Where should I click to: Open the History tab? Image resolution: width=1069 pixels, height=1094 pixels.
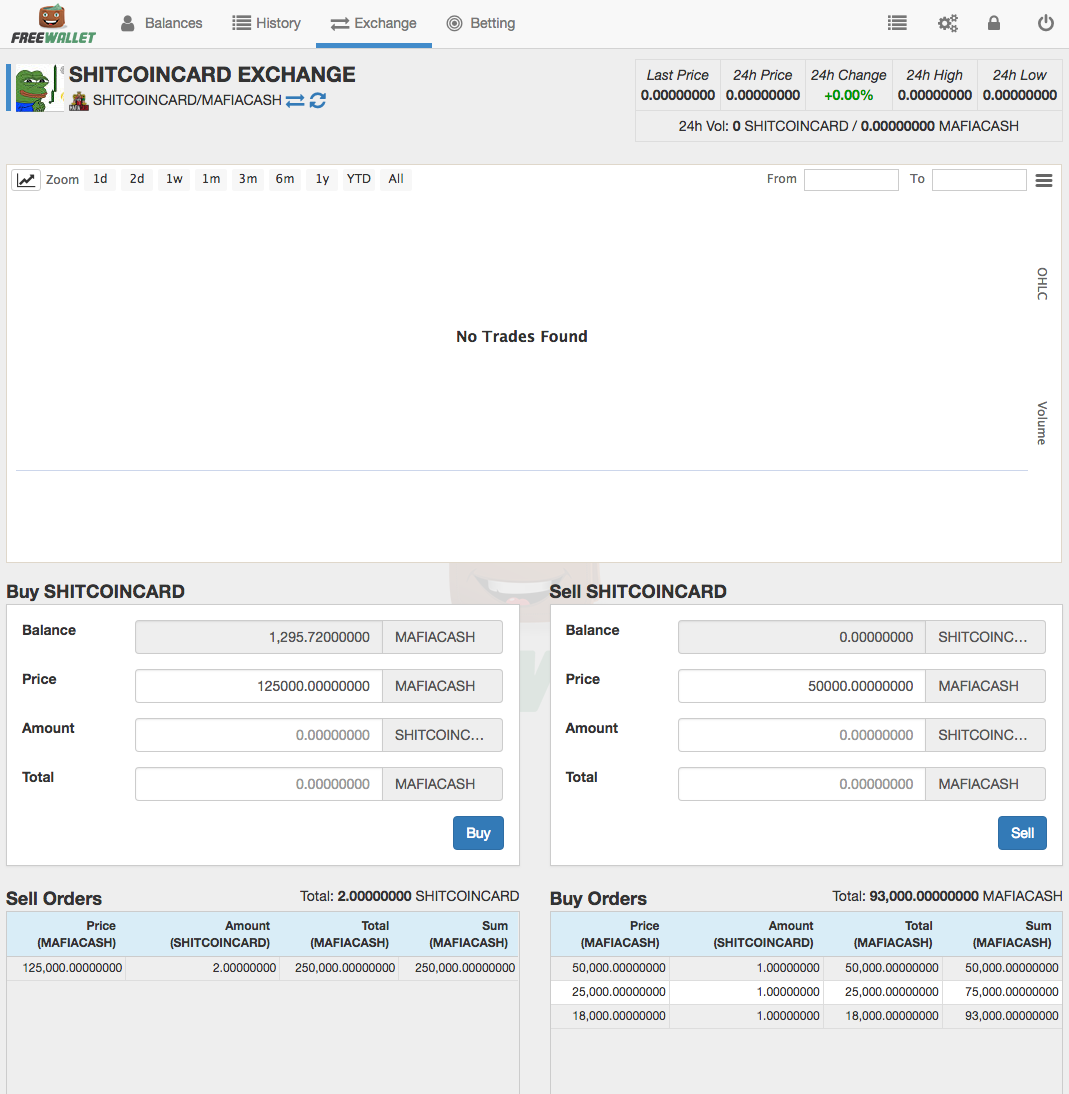point(267,23)
